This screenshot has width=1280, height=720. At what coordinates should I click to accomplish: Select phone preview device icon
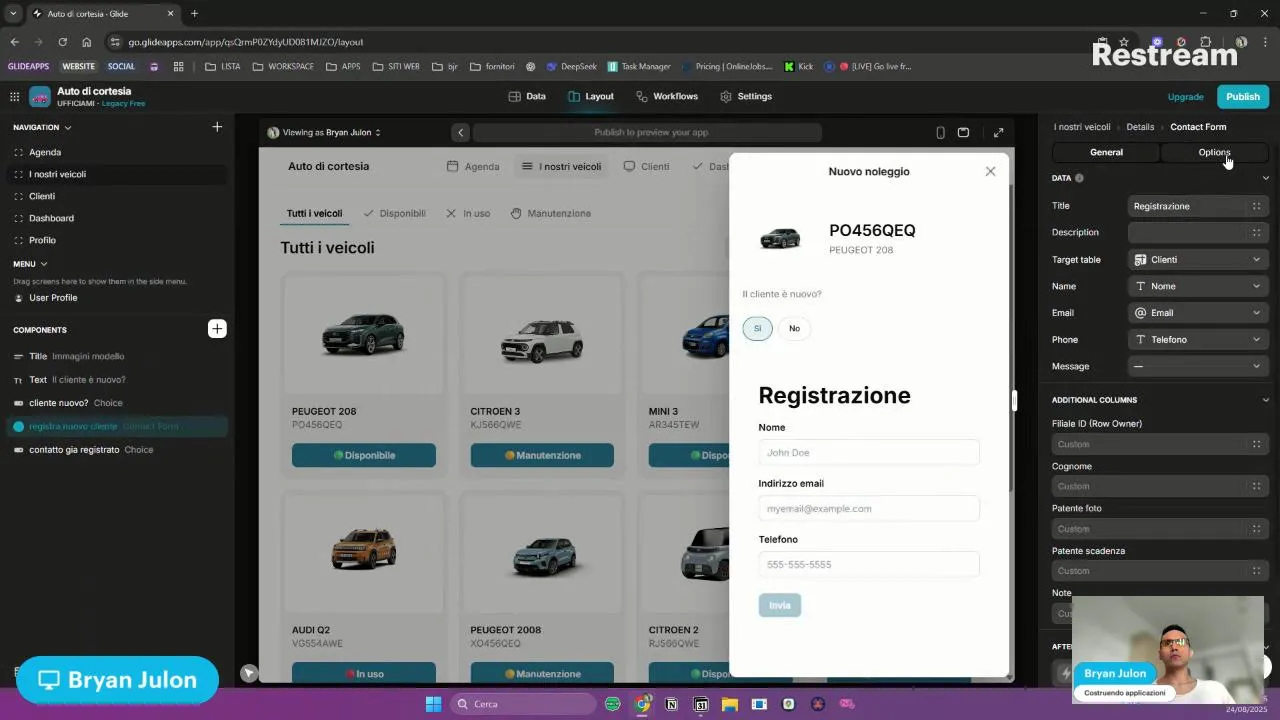point(940,132)
